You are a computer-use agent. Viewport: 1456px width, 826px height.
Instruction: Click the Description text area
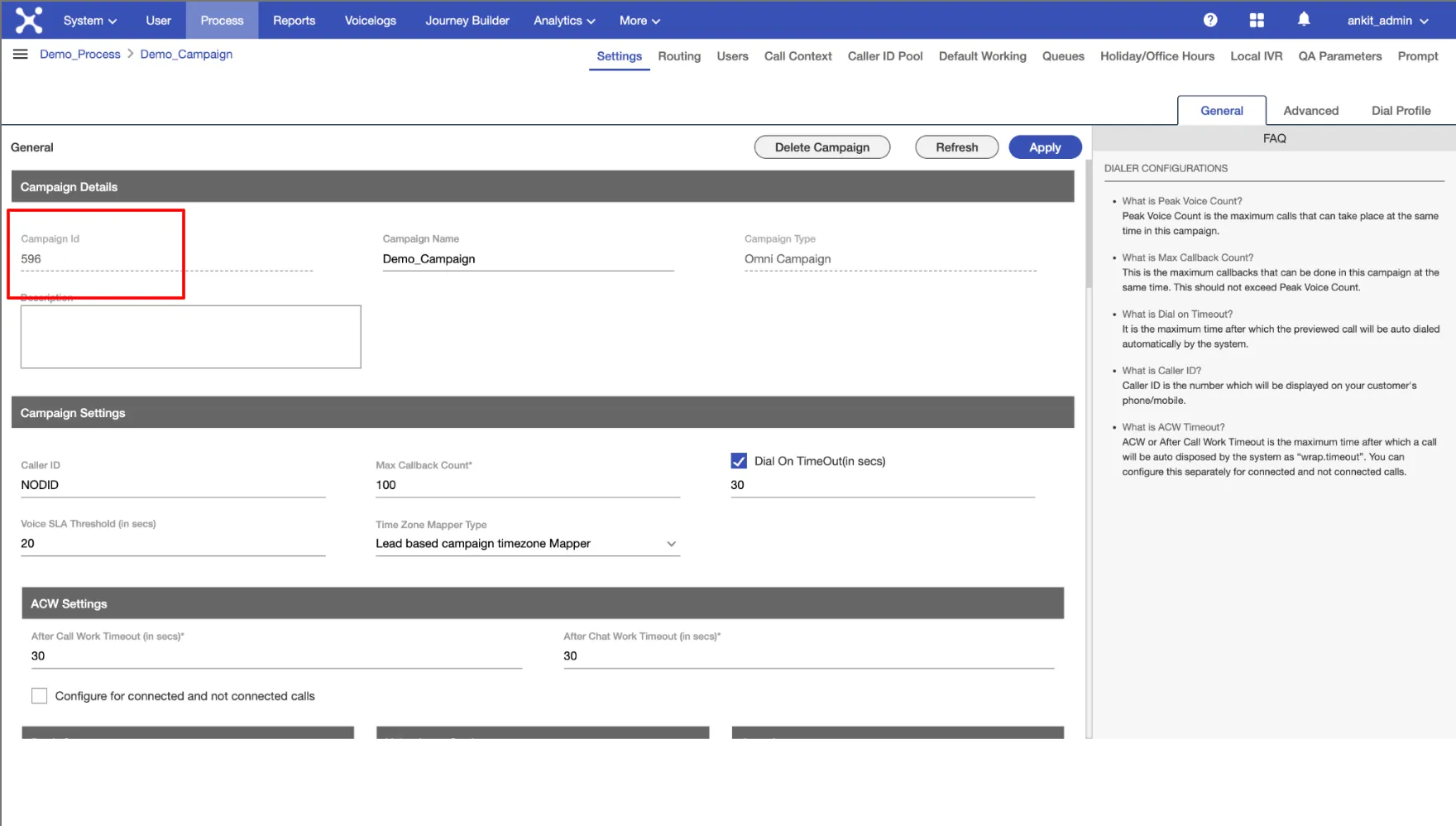pyautogui.click(x=190, y=337)
